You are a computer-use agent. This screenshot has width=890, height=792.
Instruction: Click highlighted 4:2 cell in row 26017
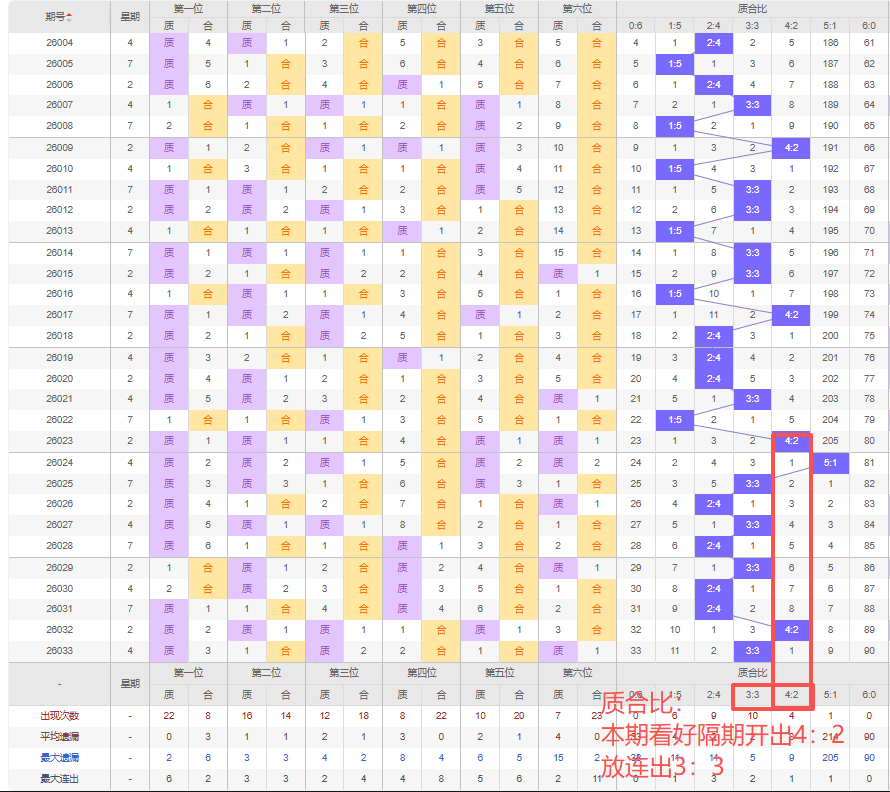click(x=791, y=315)
